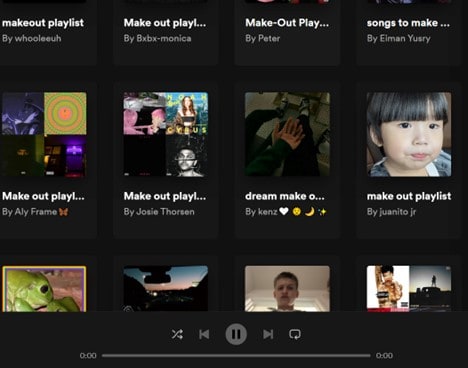Click 'By juanito jr' author text

(x=391, y=212)
